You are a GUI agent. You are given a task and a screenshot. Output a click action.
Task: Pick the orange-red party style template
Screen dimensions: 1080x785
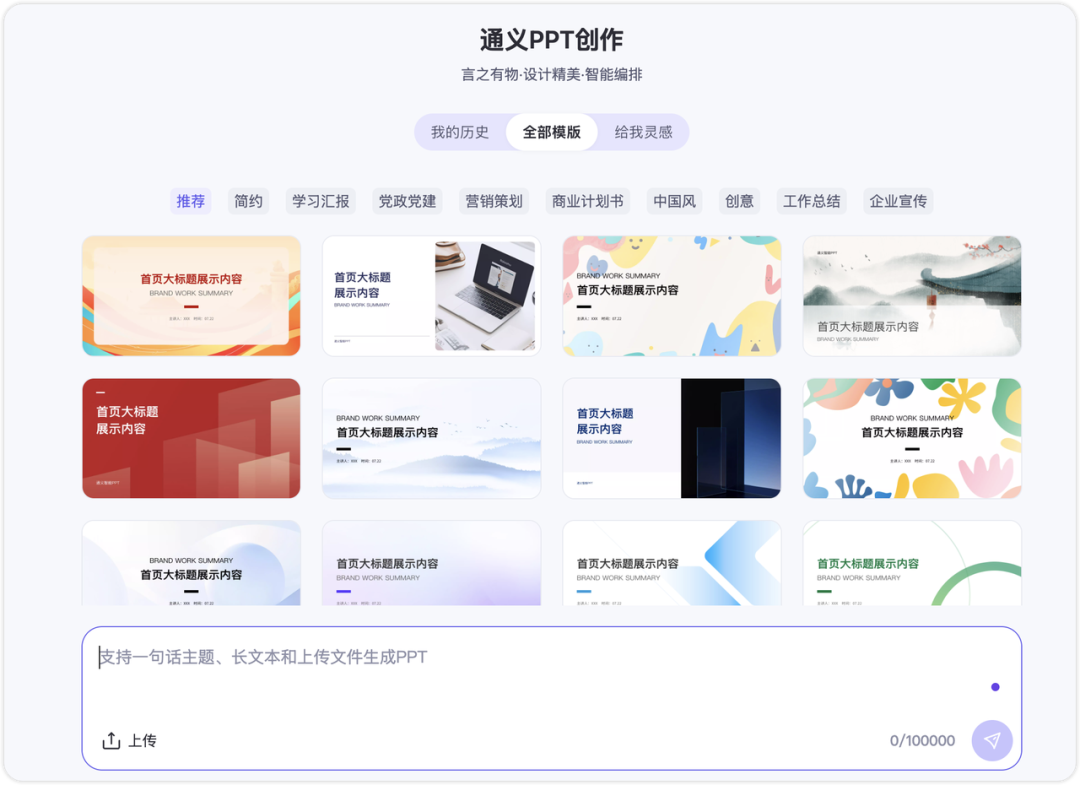(191, 296)
